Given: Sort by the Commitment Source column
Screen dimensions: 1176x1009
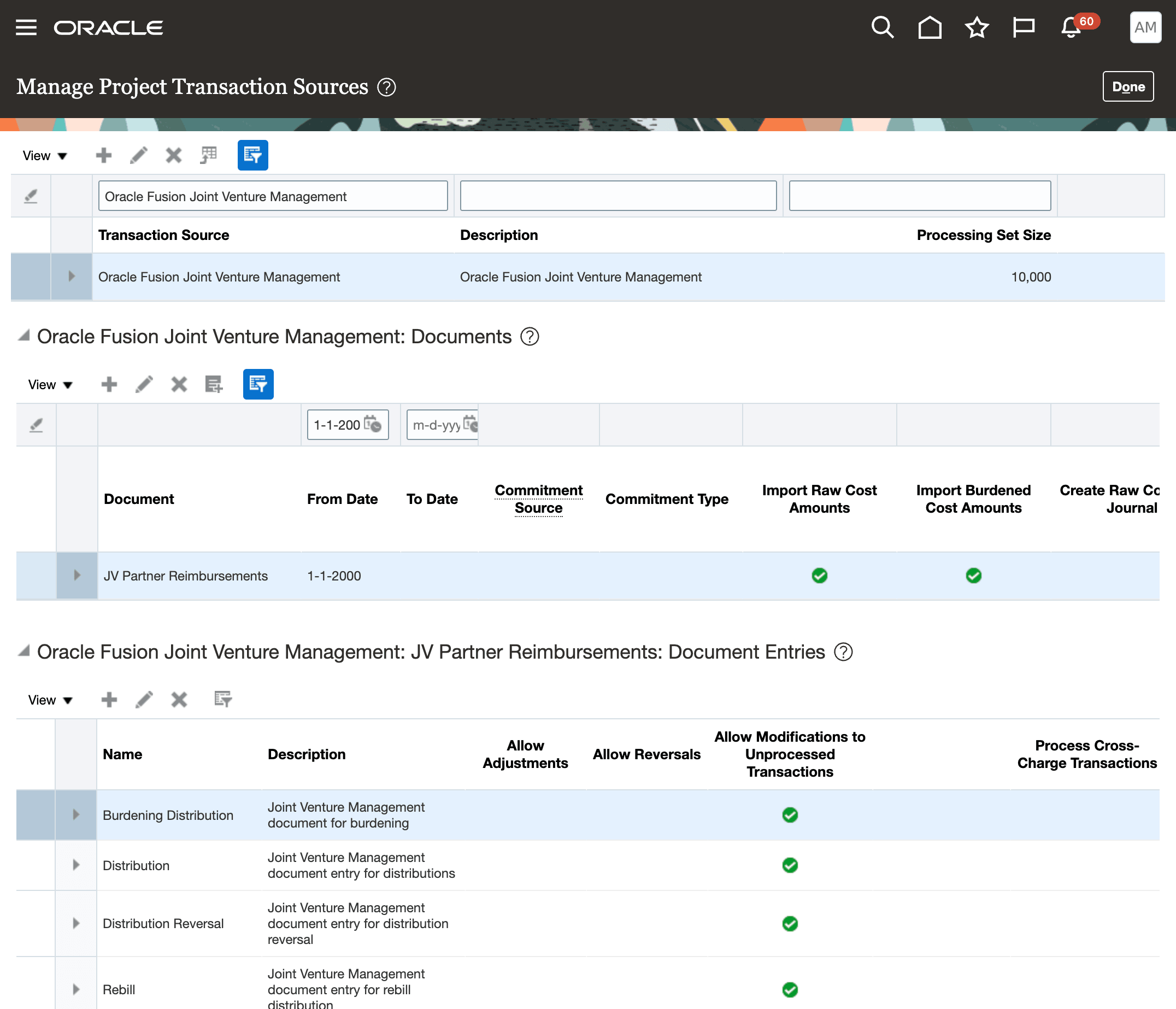Looking at the screenshot, I should click(x=538, y=498).
